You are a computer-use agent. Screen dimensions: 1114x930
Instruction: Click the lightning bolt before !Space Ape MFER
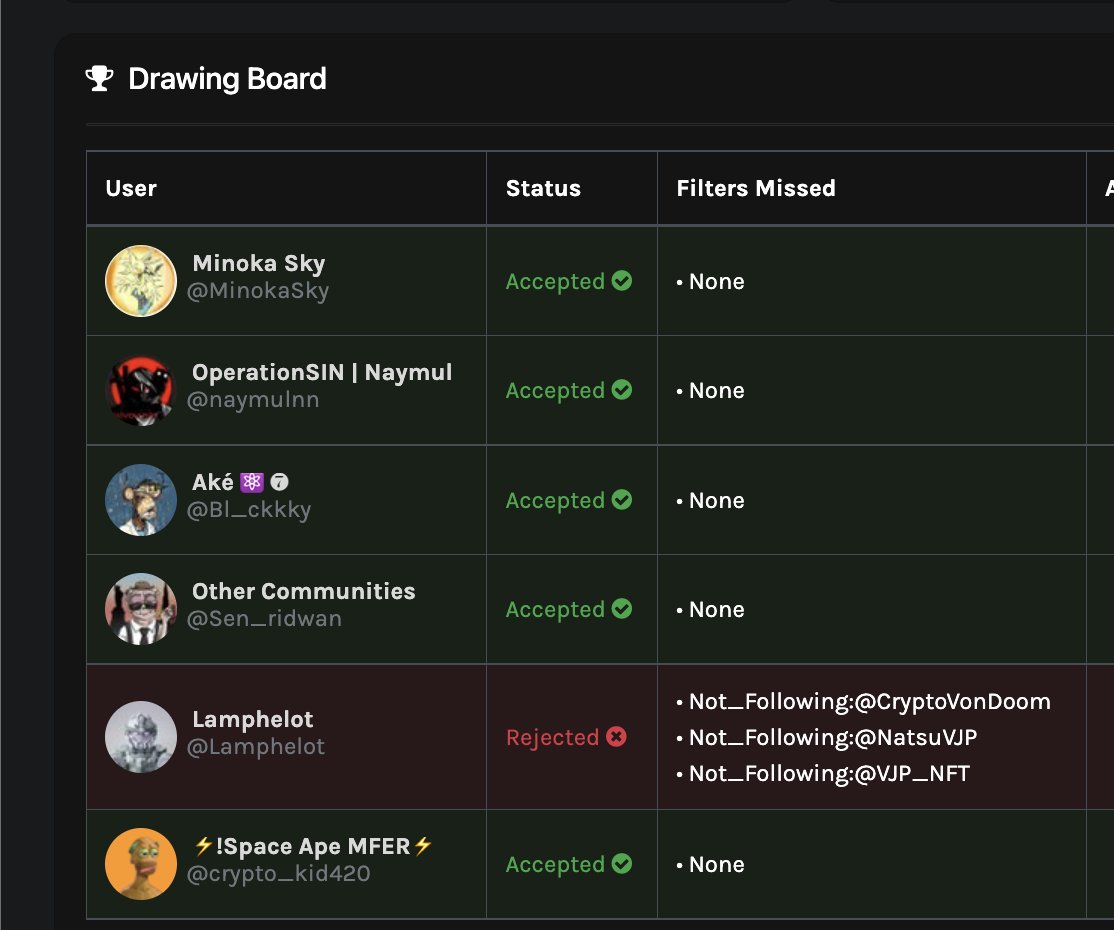(x=203, y=845)
